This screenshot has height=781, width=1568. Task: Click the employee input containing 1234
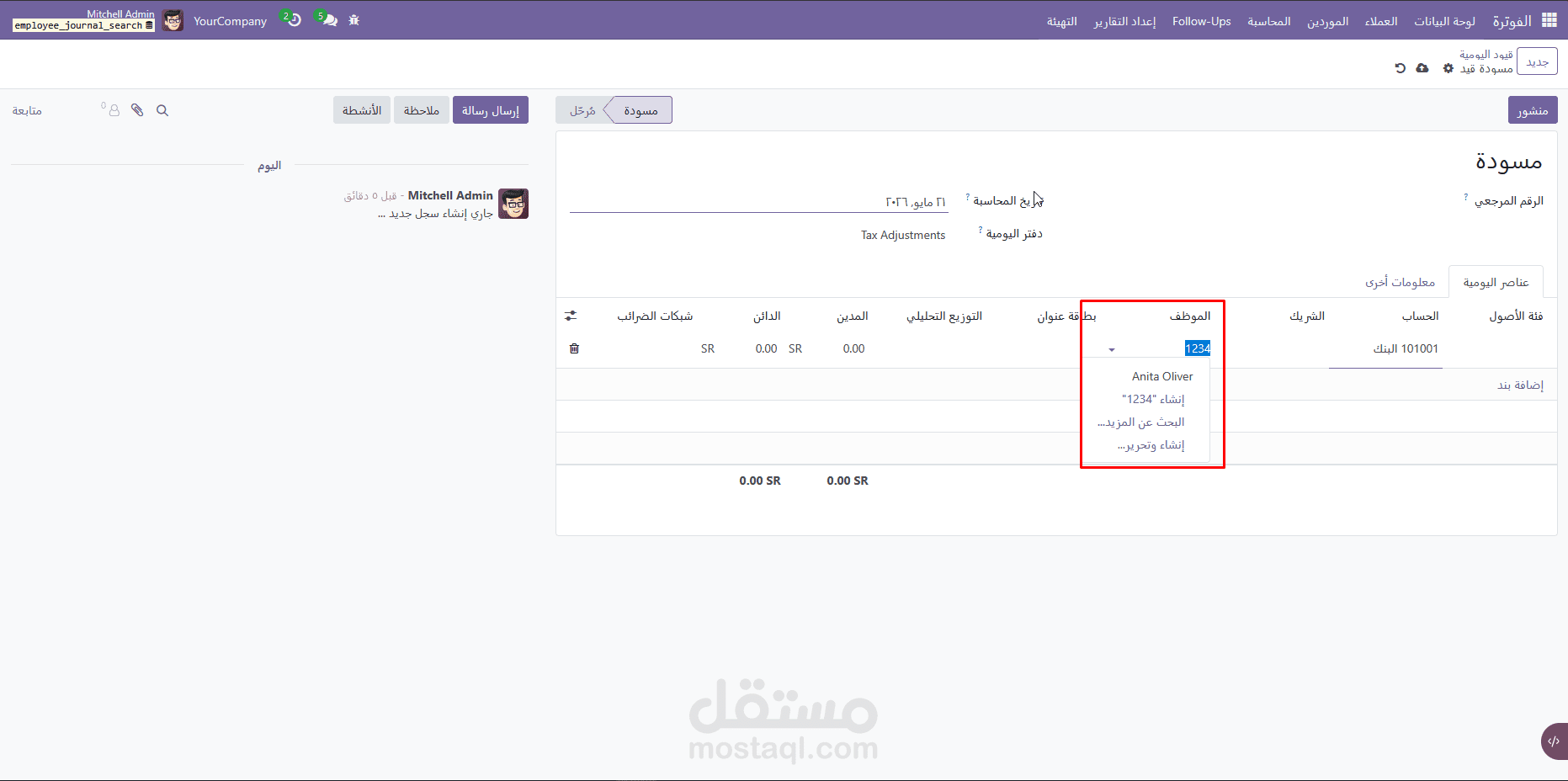click(1166, 348)
